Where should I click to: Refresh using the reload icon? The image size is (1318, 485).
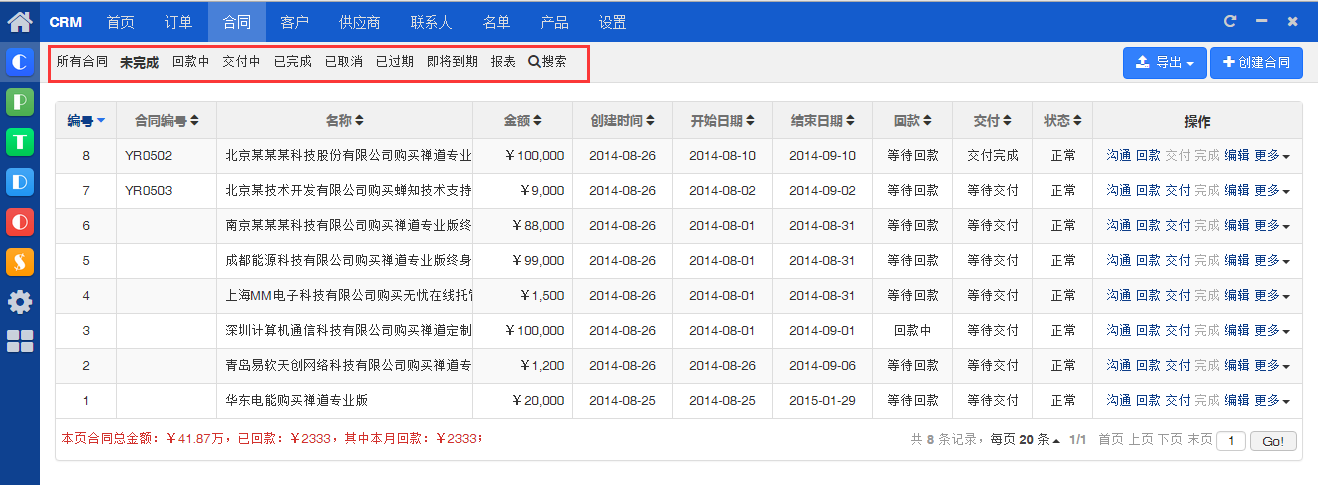coord(1230,21)
